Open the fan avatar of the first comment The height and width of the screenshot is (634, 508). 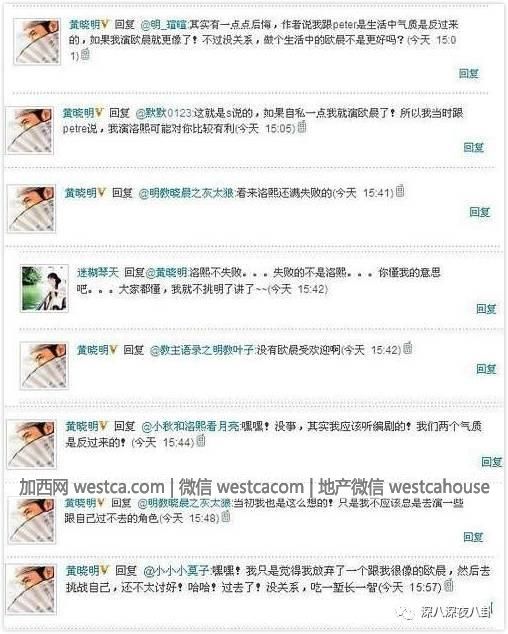point(37,42)
